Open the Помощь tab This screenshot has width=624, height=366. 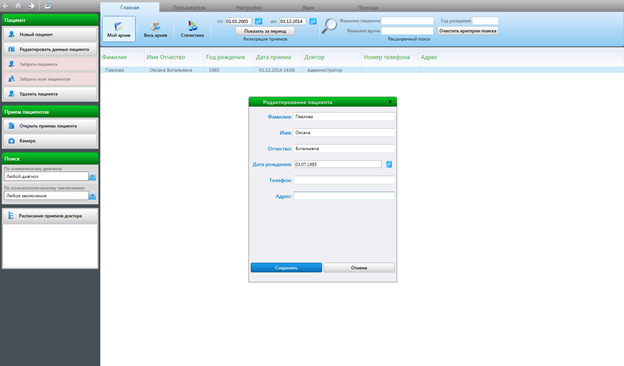pos(368,7)
